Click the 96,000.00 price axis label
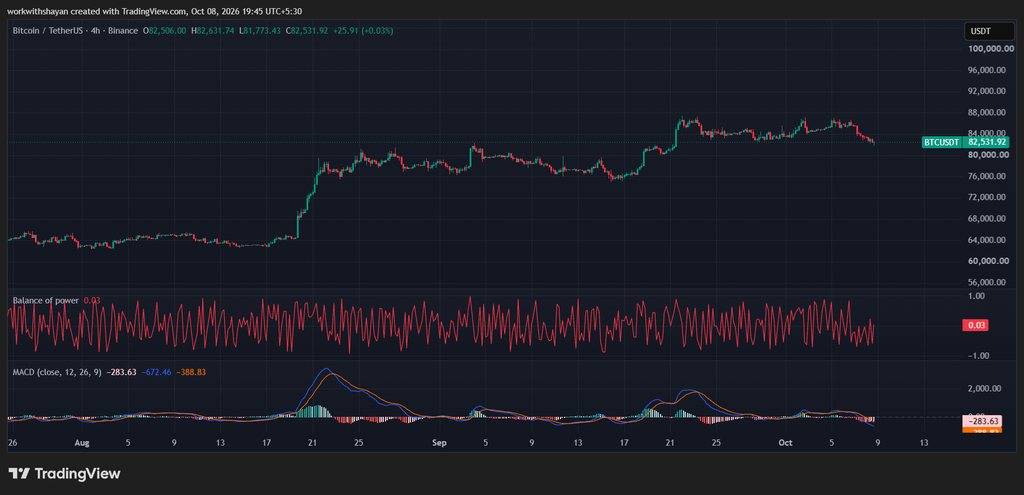Screen dimensions: 1024x495 tap(989, 70)
